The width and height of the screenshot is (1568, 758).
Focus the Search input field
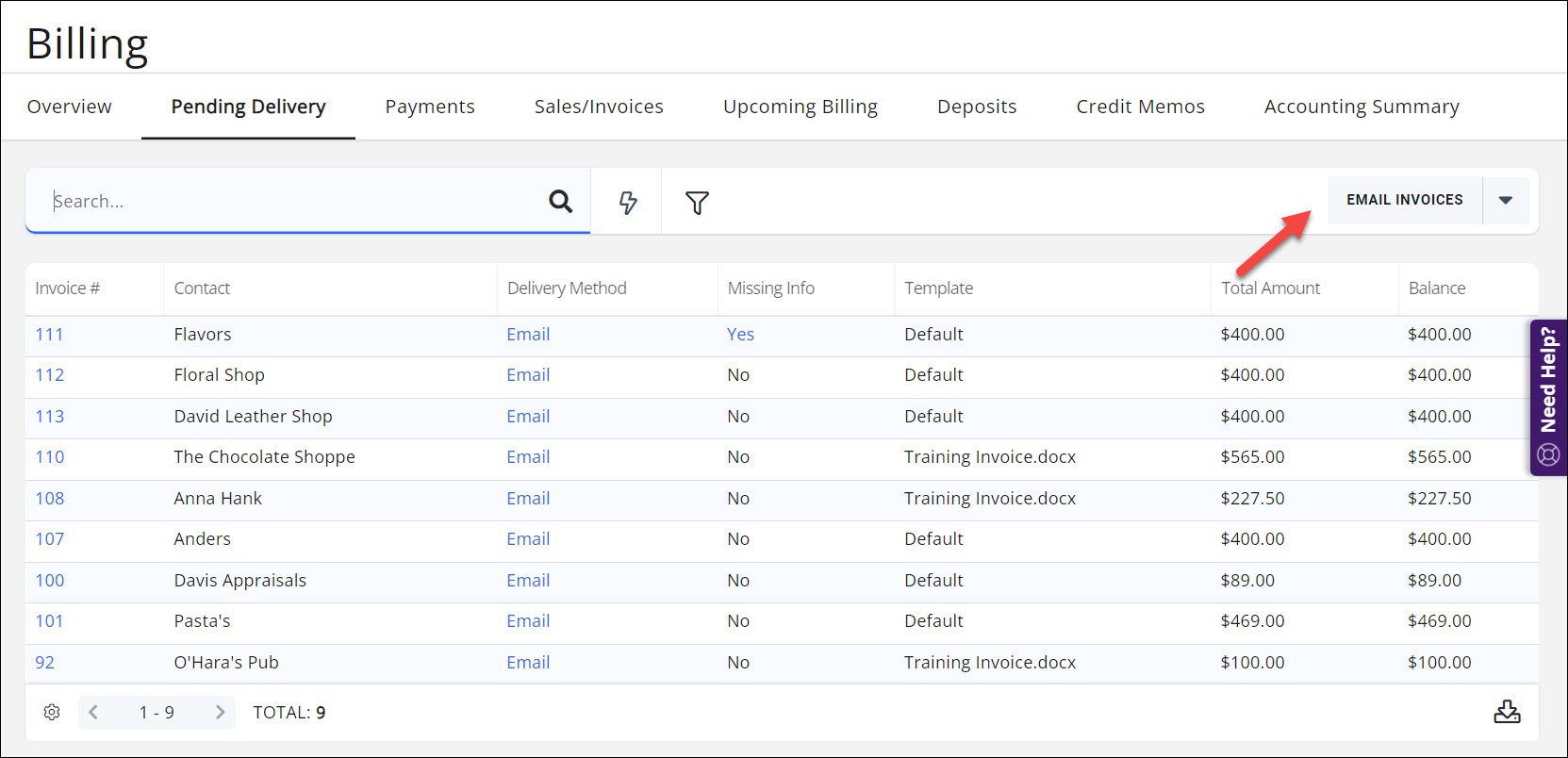coord(292,201)
